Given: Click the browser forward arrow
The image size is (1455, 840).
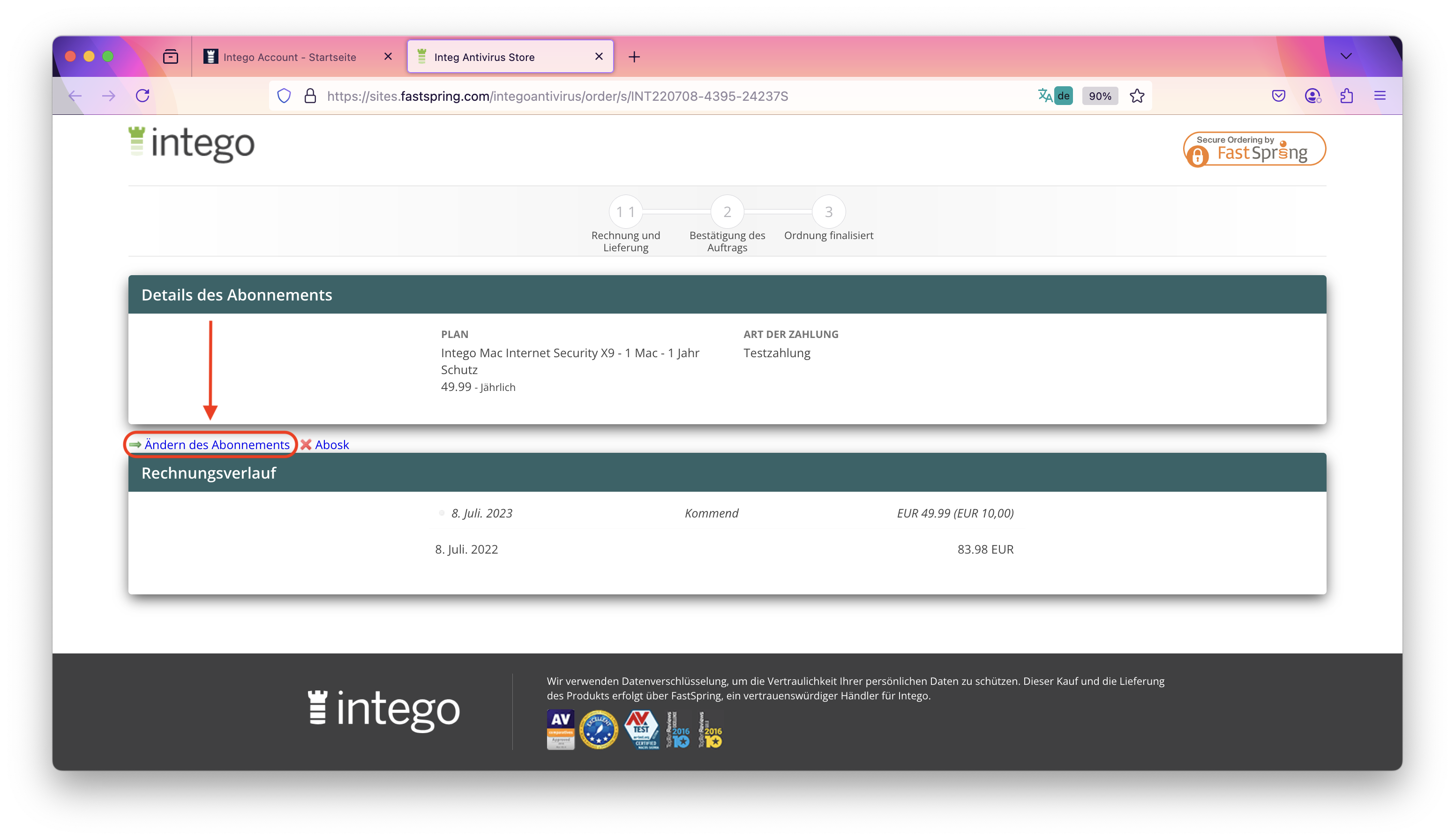Looking at the screenshot, I should (108, 96).
